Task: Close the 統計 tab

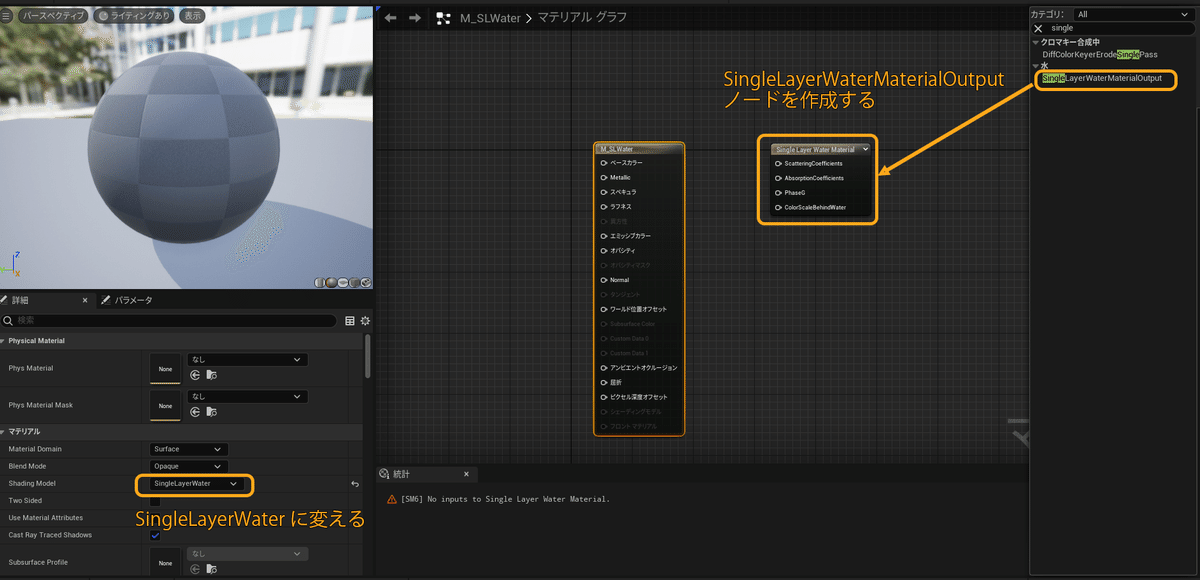Action: 466,474
